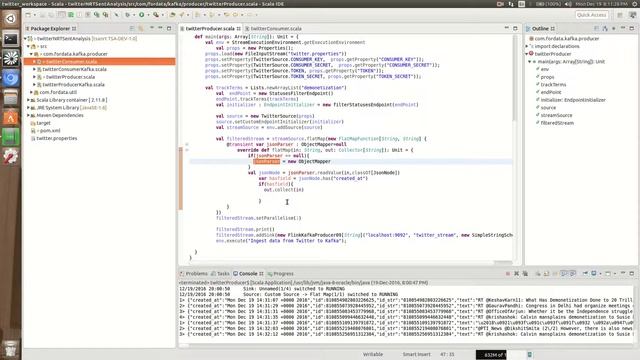
Task: Open Files manager from dock
Action: (11, 98)
